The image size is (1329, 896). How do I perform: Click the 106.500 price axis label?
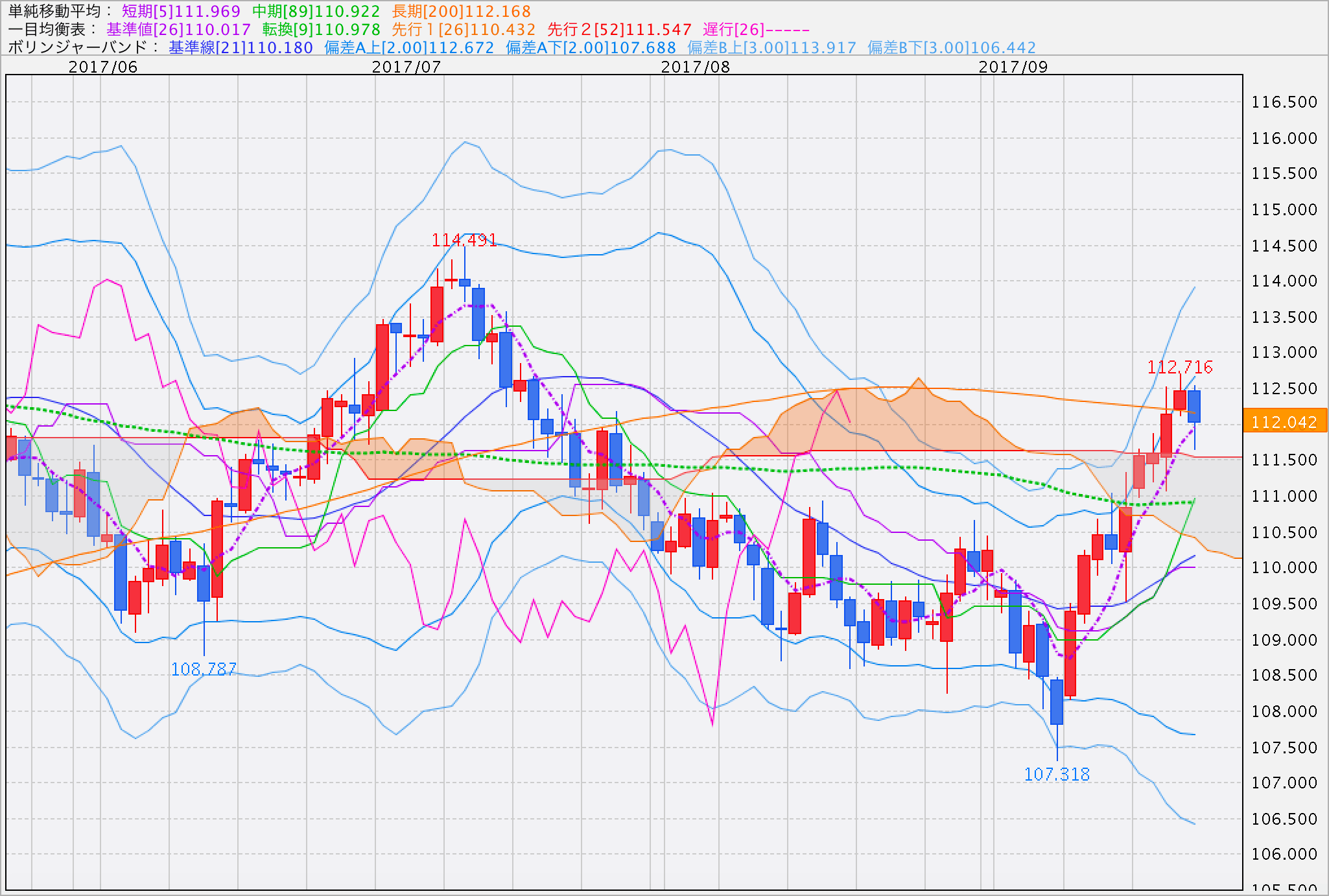point(1284,819)
